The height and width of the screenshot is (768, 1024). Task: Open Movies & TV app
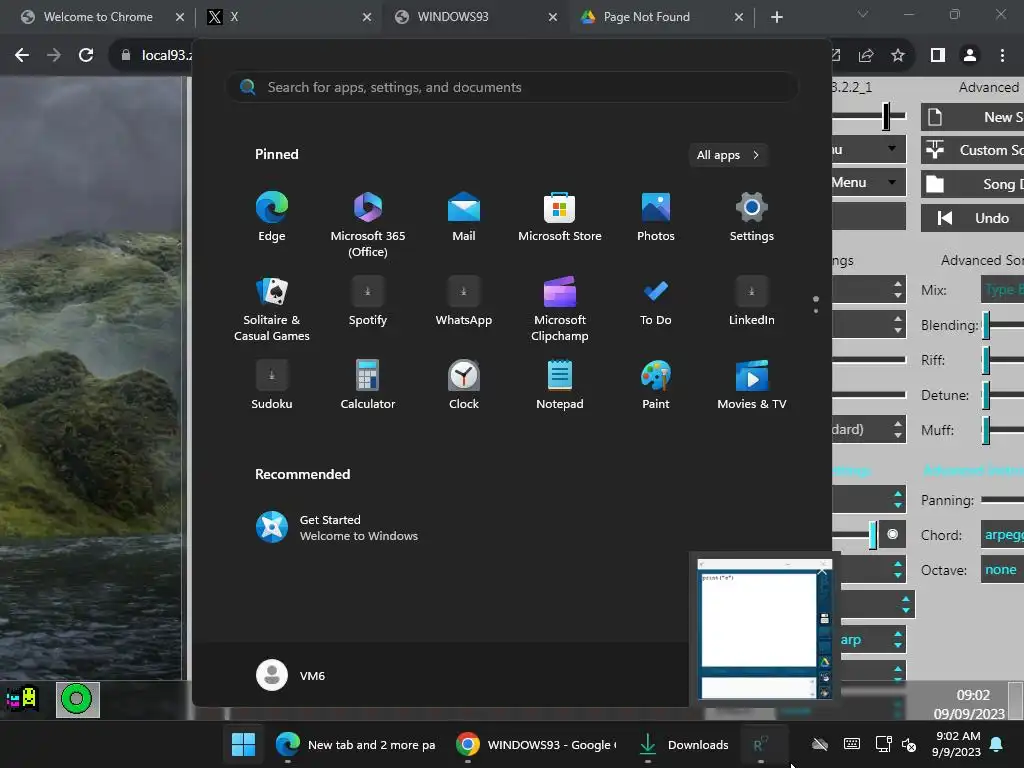pos(752,385)
